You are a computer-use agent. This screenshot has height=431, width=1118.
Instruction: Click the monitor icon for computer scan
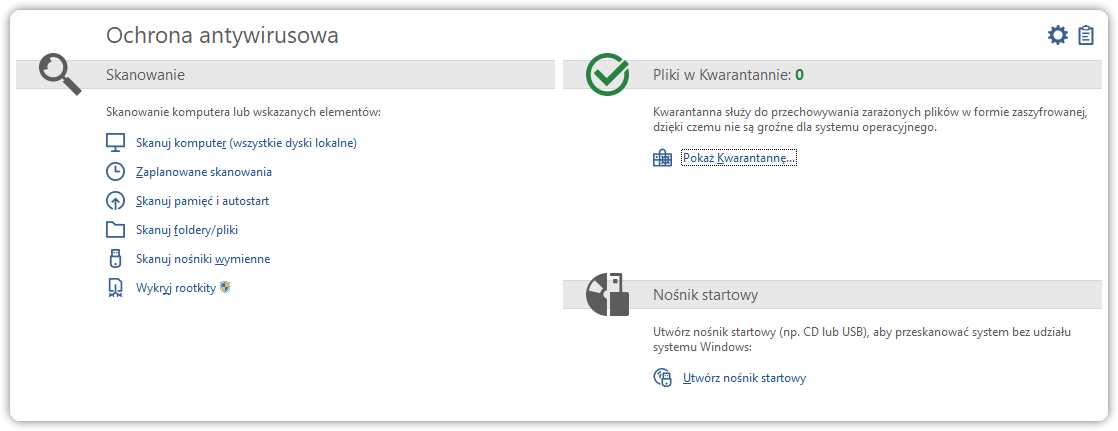pos(115,143)
